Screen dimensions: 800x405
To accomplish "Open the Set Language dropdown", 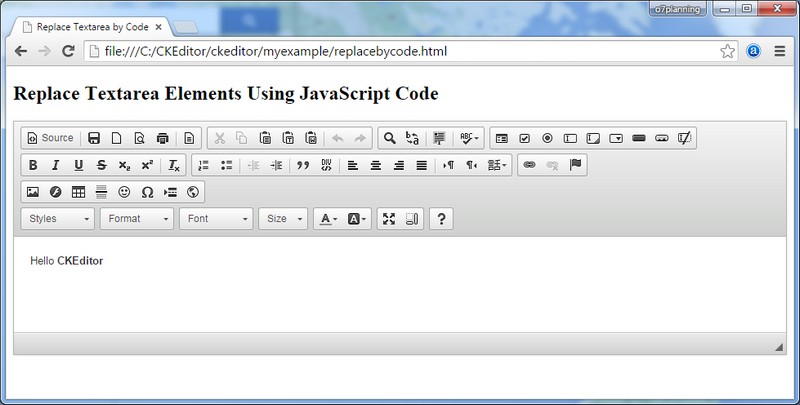I will pyautogui.click(x=496, y=165).
